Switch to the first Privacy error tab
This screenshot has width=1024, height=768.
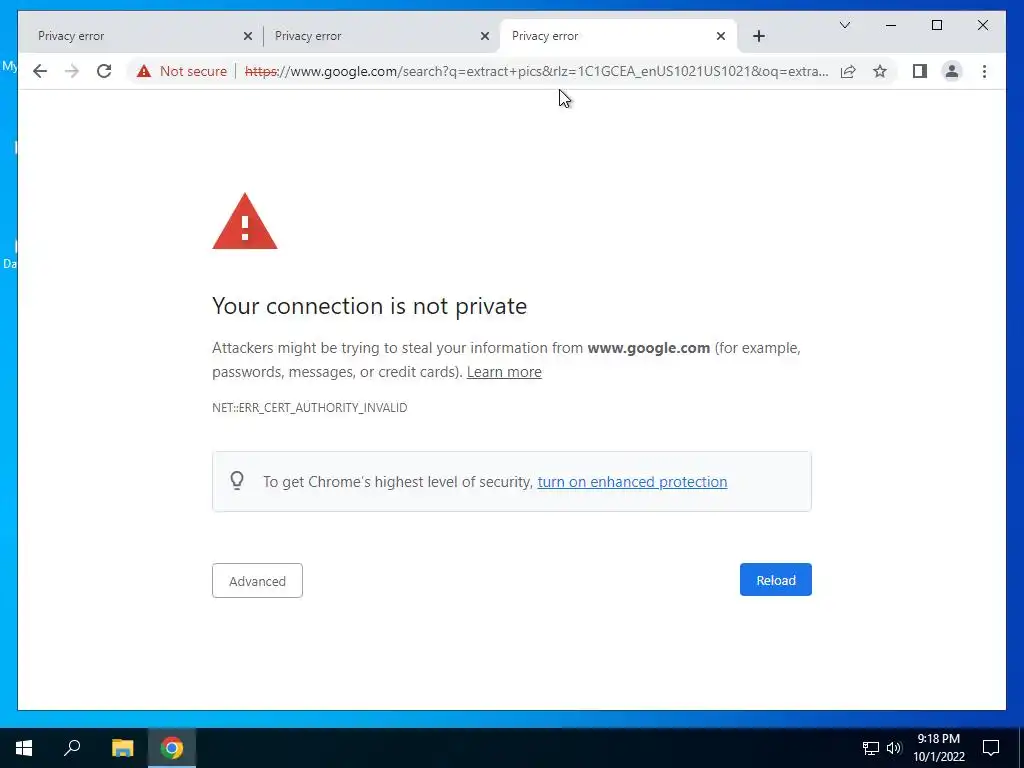136,36
